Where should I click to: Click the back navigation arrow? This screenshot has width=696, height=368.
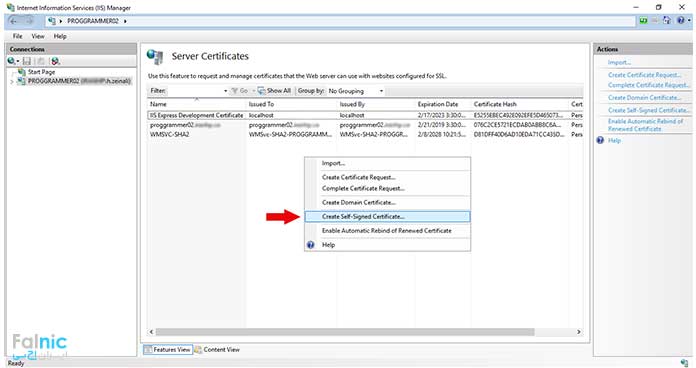(13, 21)
